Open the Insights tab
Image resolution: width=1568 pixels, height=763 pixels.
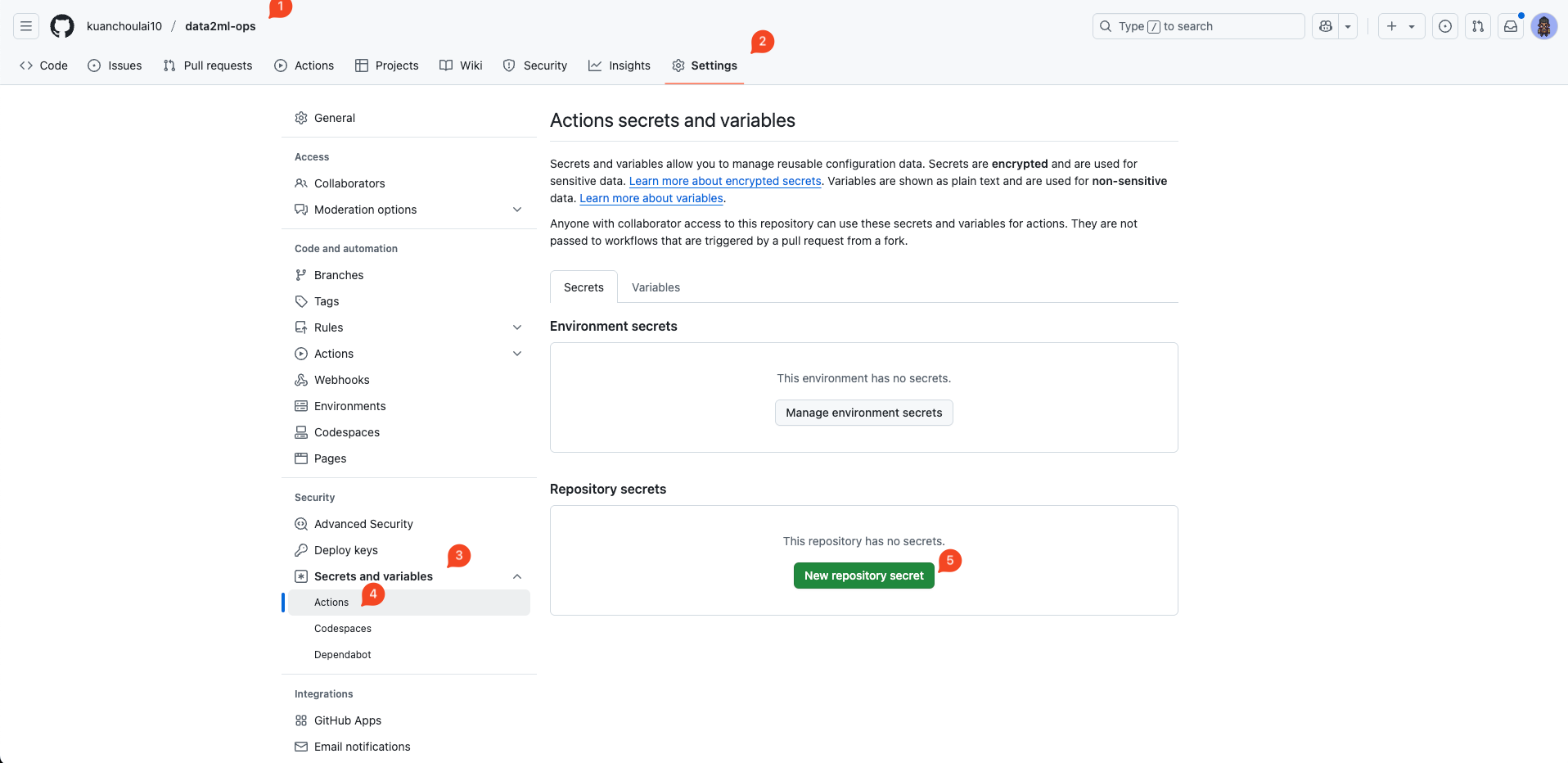[620, 65]
